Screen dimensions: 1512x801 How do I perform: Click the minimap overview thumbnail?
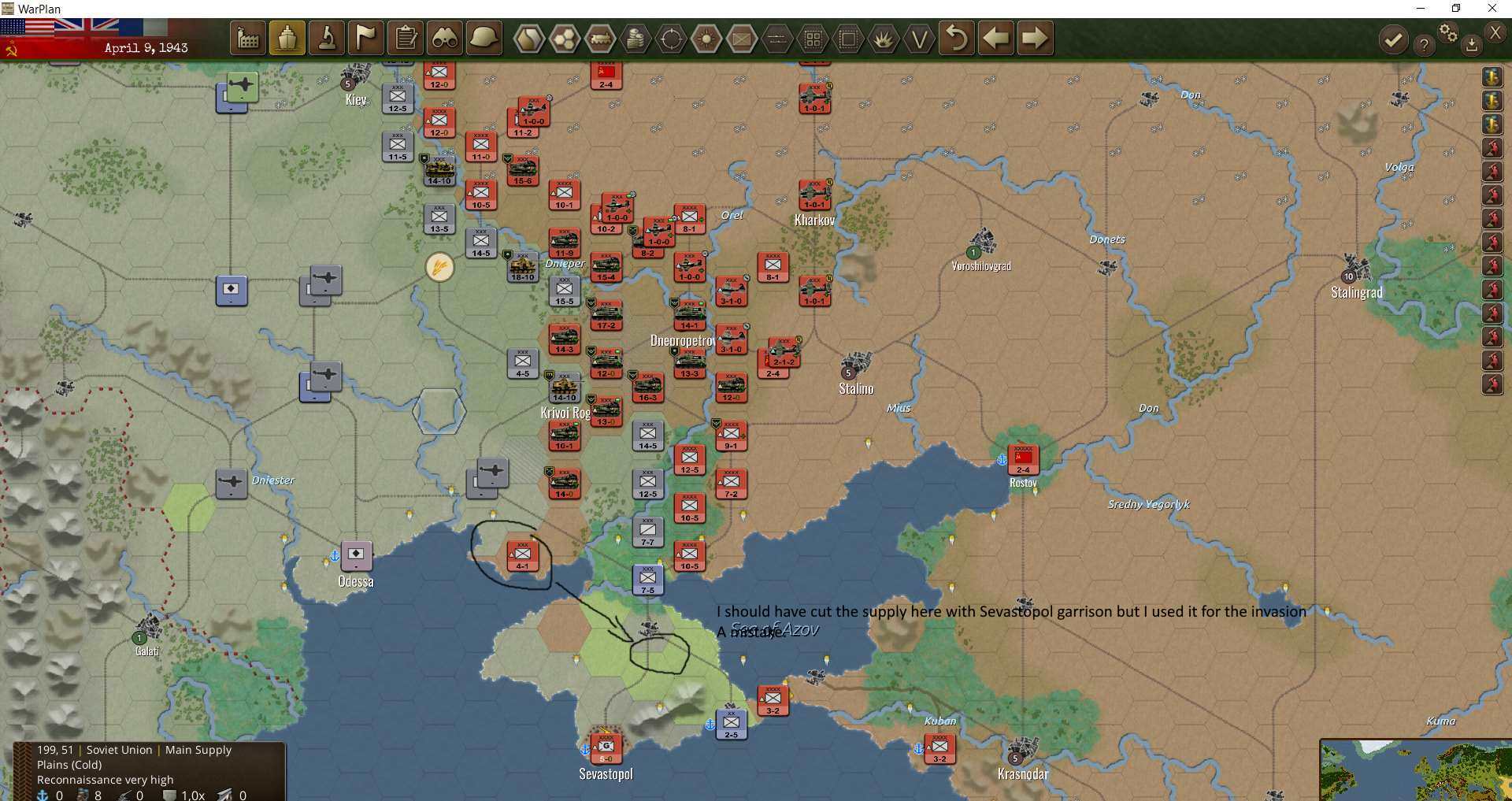click(1416, 770)
